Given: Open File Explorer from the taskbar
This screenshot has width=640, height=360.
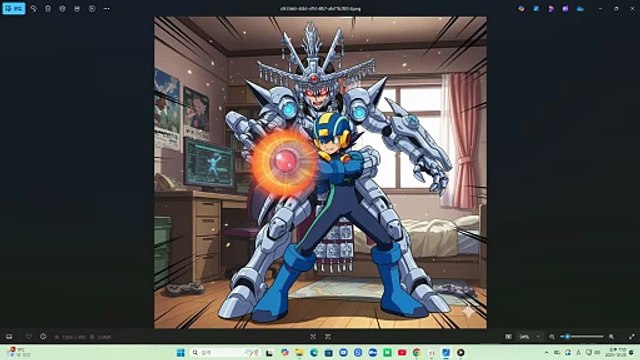Looking at the screenshot, I should click(299, 353).
